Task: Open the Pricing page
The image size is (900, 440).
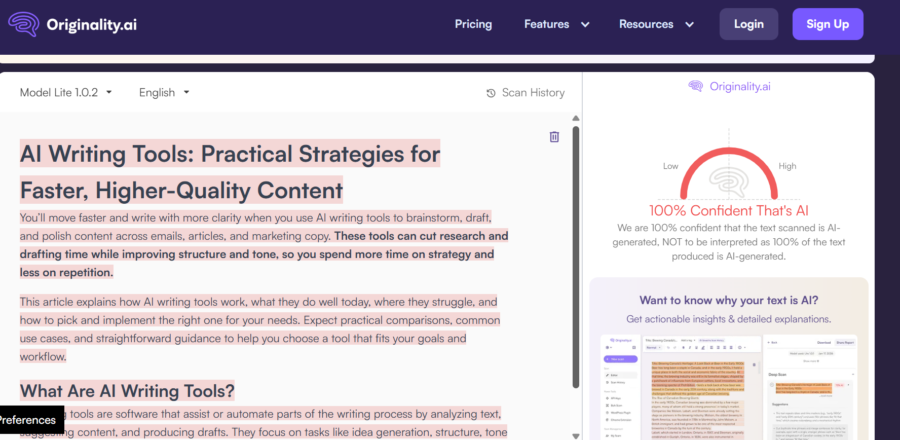Action: point(473,24)
